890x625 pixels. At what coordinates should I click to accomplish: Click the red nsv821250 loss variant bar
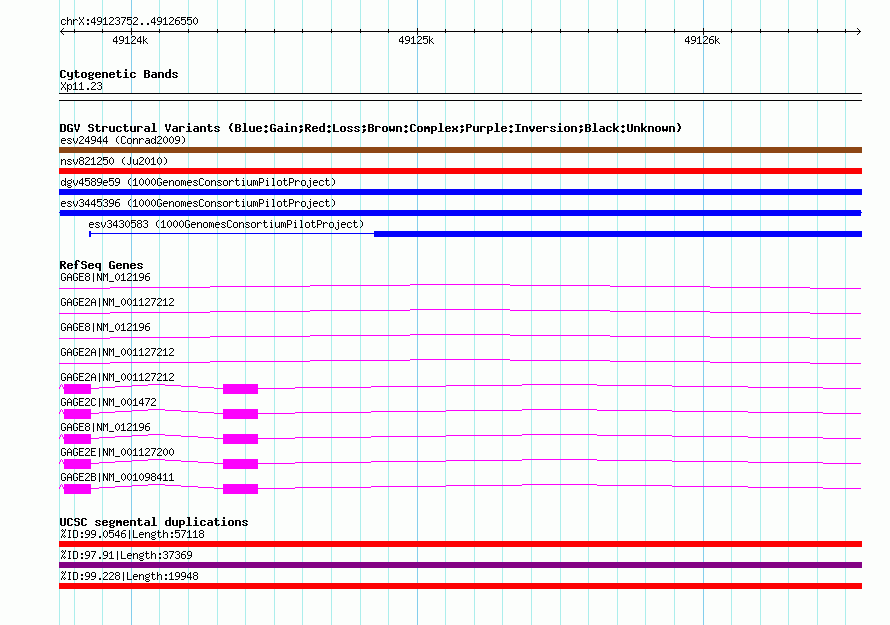click(x=460, y=171)
